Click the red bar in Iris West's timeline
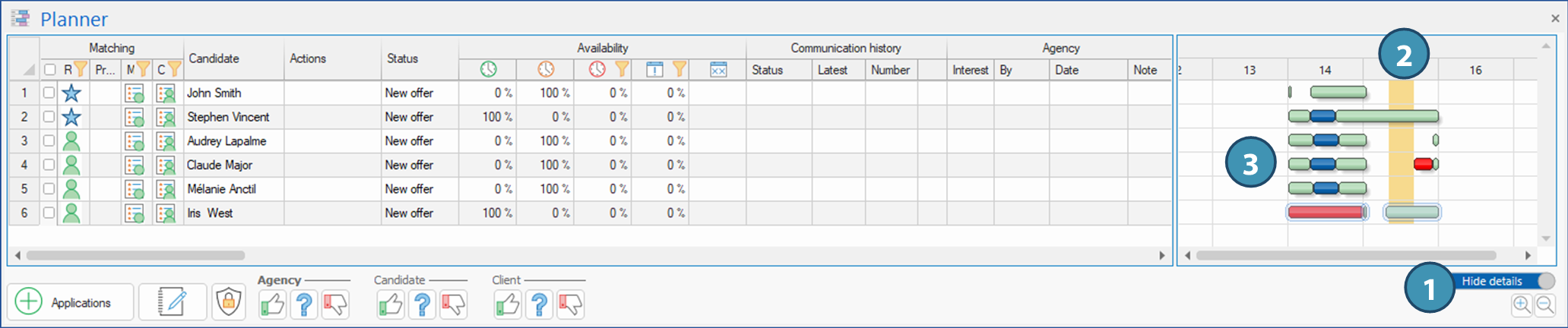Viewport: 1568px width, 328px height. [x=1325, y=213]
